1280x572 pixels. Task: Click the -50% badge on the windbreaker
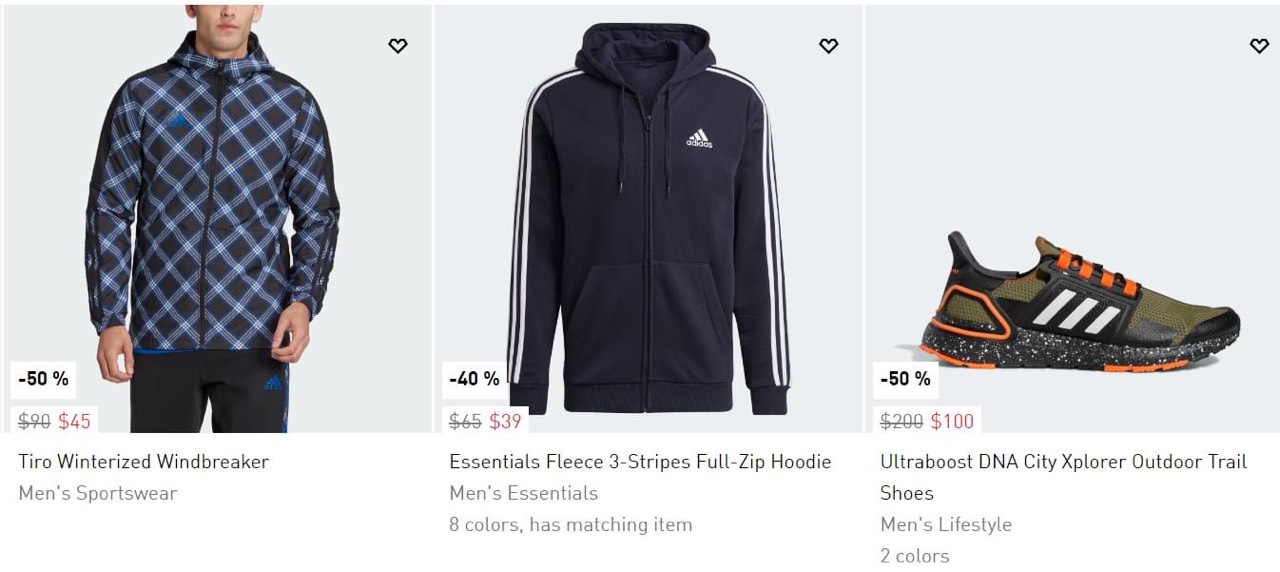coord(44,379)
